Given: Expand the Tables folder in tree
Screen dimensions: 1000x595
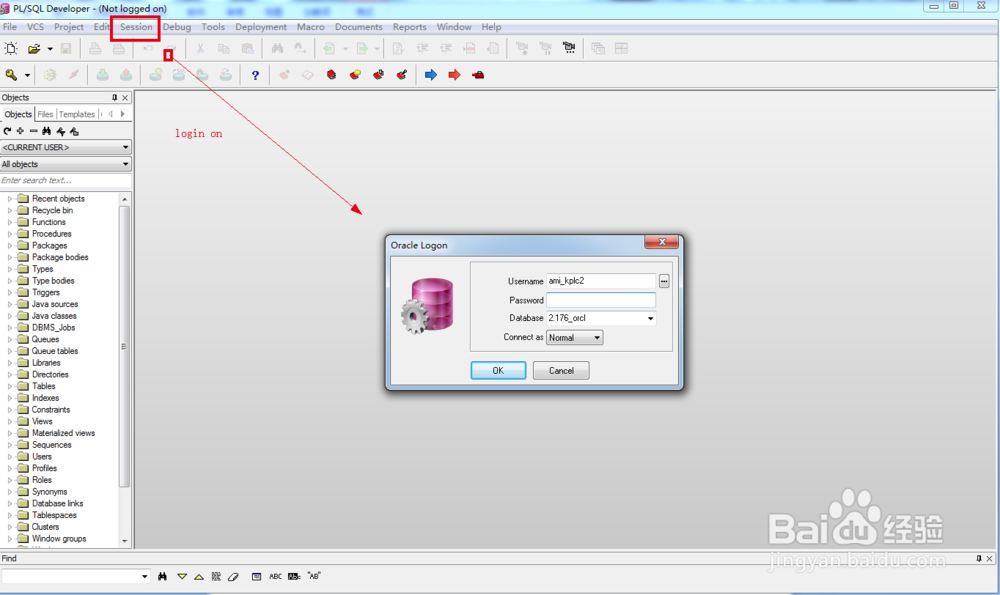Looking at the screenshot, I should [10, 386].
